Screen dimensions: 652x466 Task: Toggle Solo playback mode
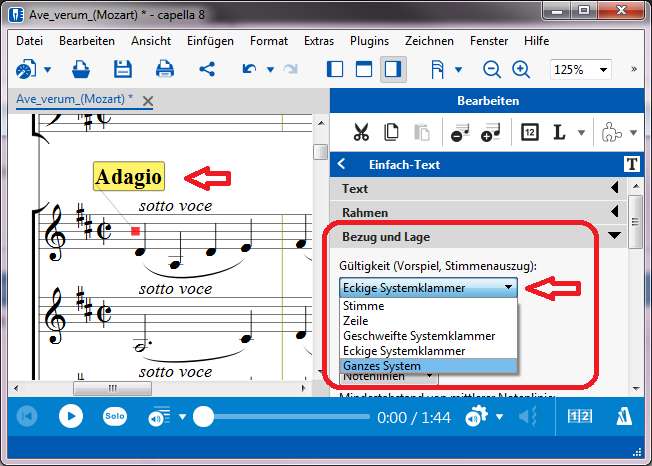[x=115, y=416]
